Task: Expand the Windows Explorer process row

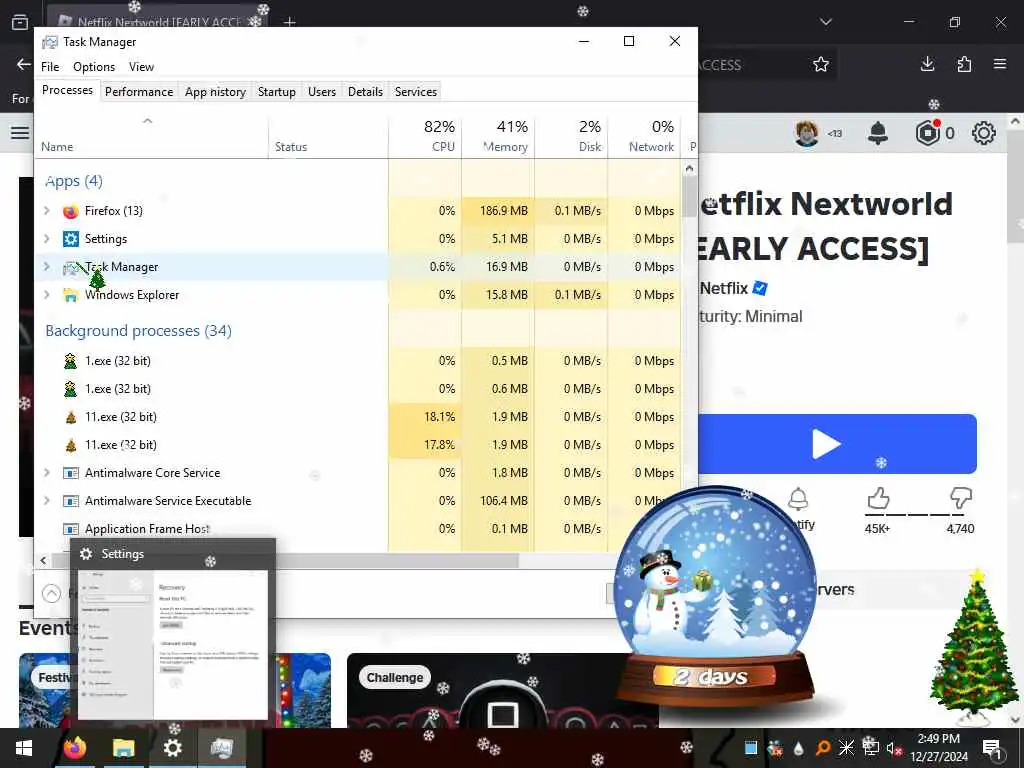Action: [x=46, y=295]
